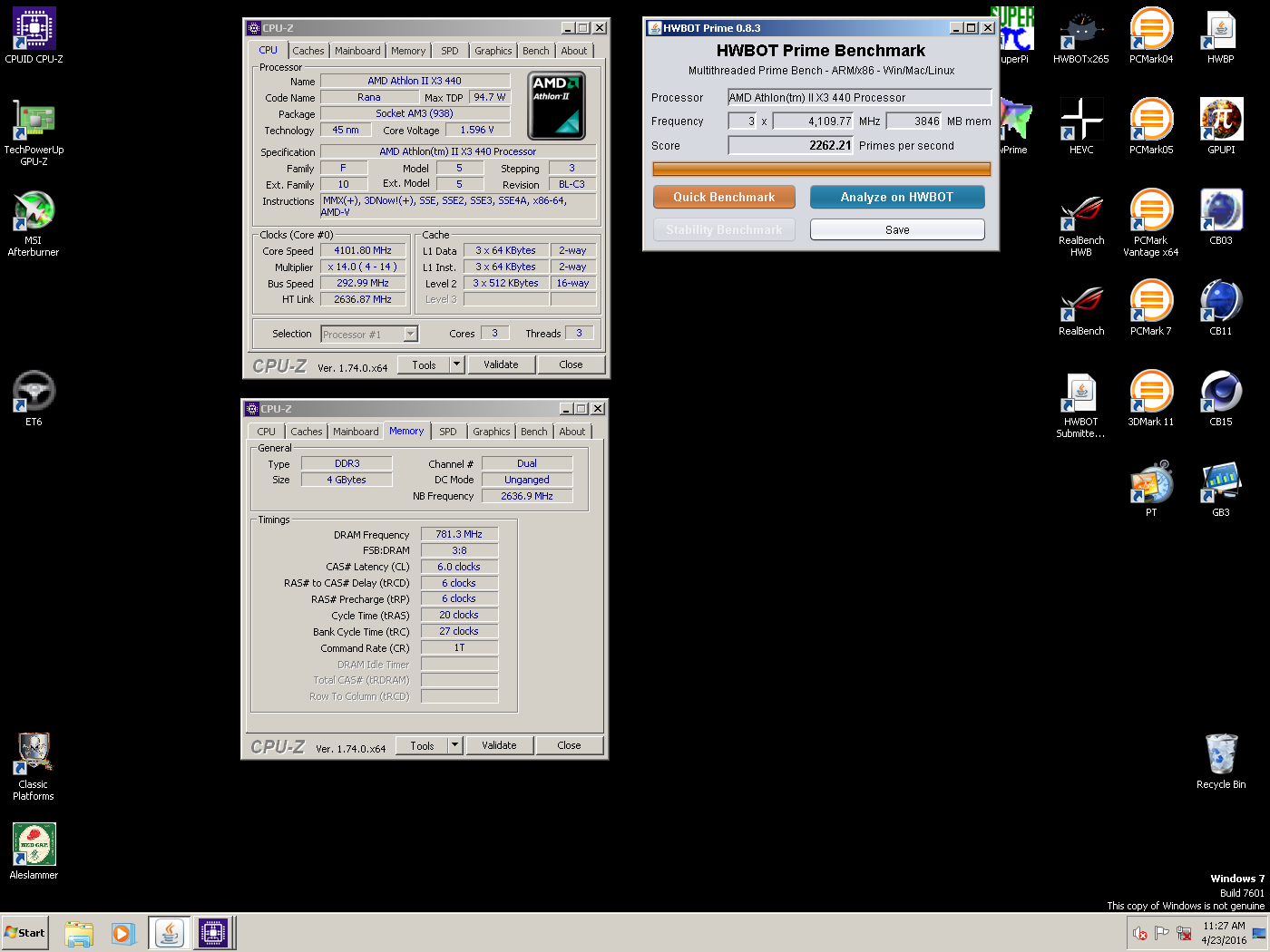1270x952 pixels.
Task: Launch CB11 Cinebench icon
Action: (x=1221, y=308)
